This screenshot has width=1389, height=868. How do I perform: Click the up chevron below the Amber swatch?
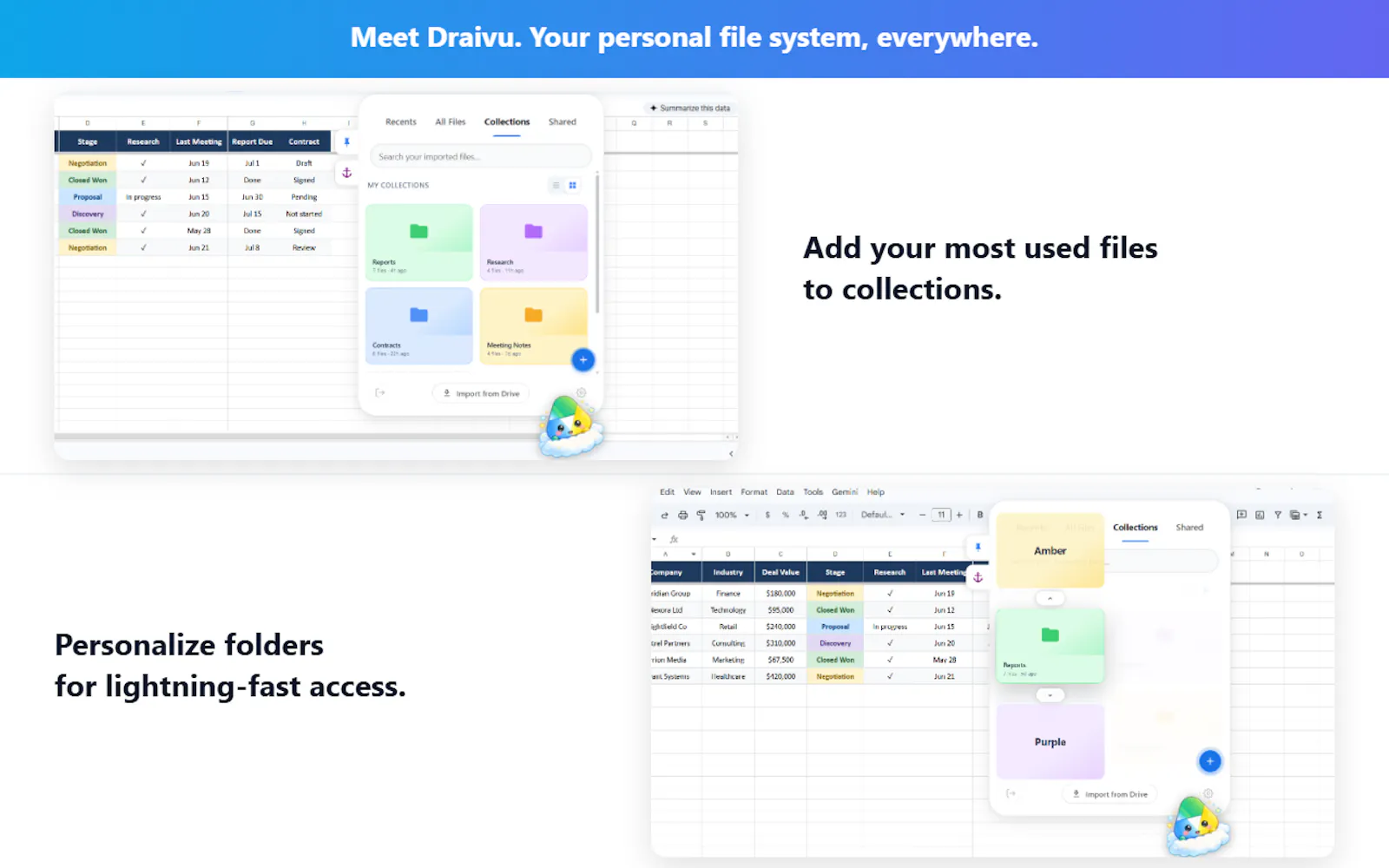tap(1050, 598)
